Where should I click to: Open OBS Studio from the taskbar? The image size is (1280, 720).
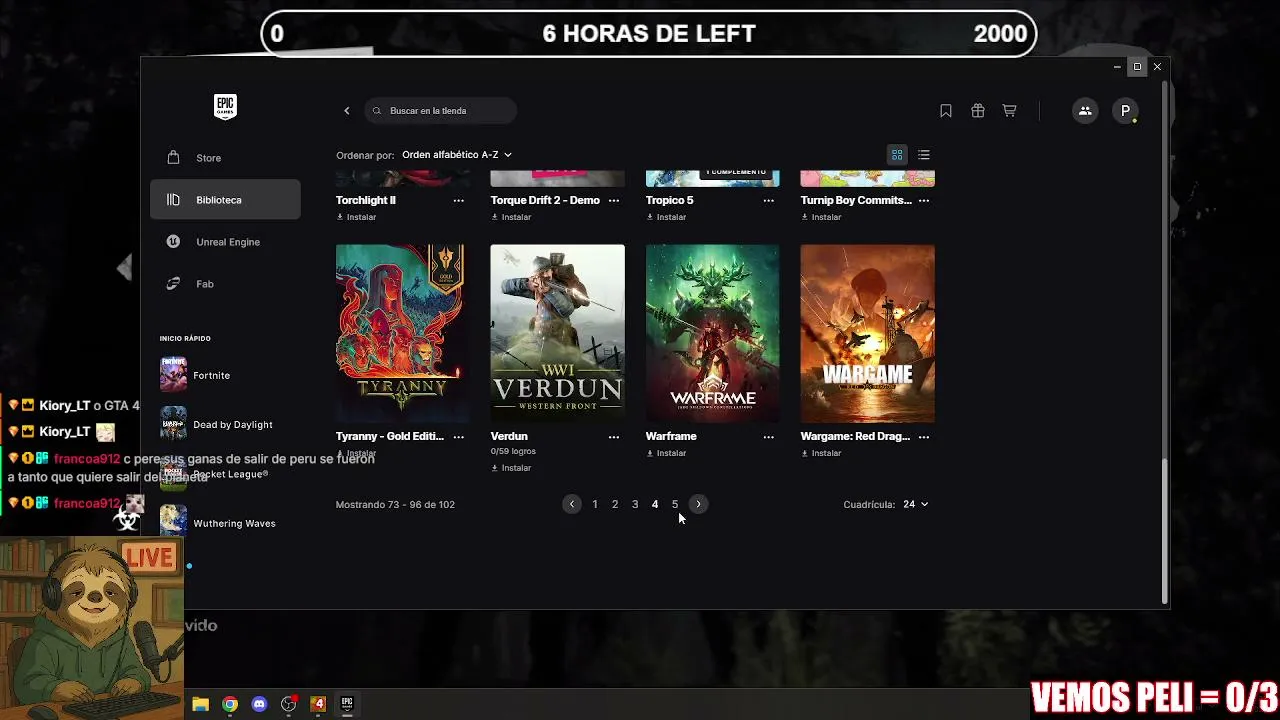289,704
